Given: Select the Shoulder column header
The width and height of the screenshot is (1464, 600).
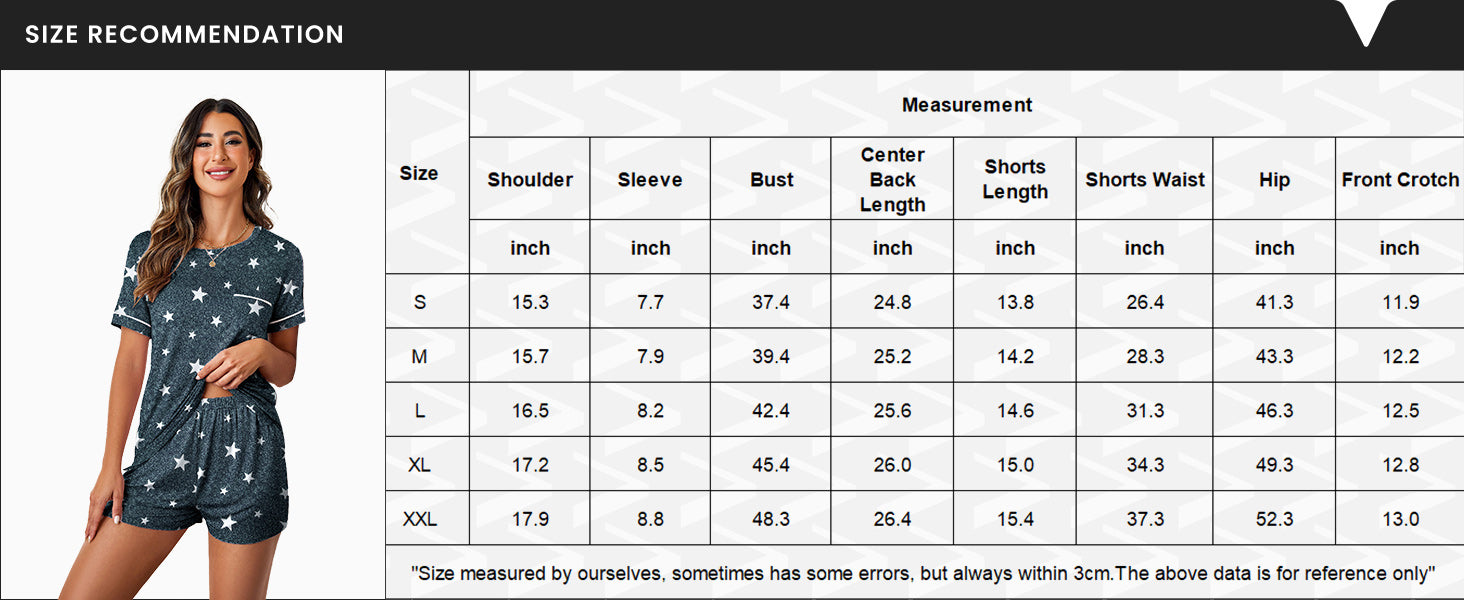Looking at the screenshot, I should [530, 180].
